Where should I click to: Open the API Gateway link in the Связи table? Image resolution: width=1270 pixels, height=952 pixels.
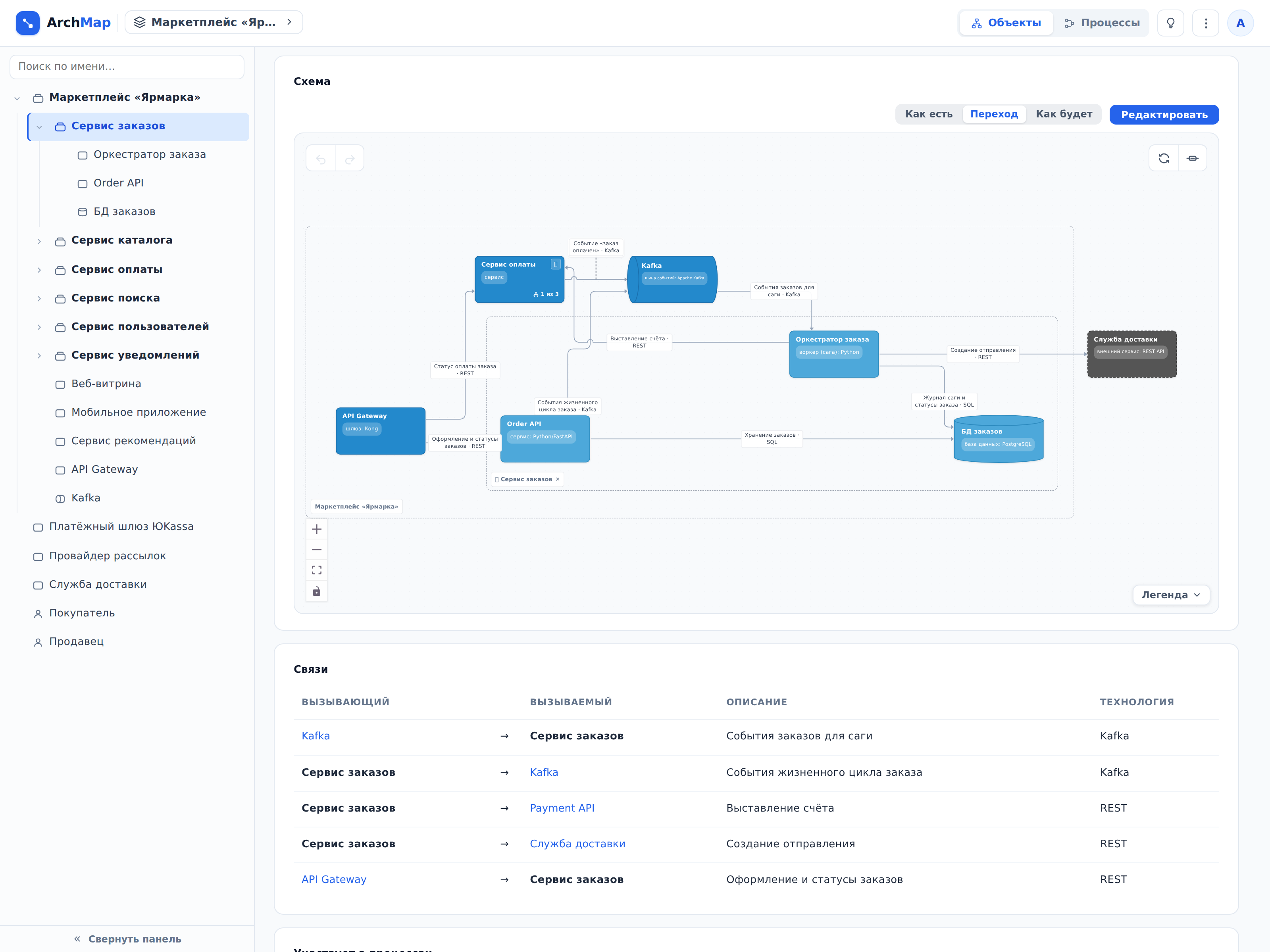334,879
